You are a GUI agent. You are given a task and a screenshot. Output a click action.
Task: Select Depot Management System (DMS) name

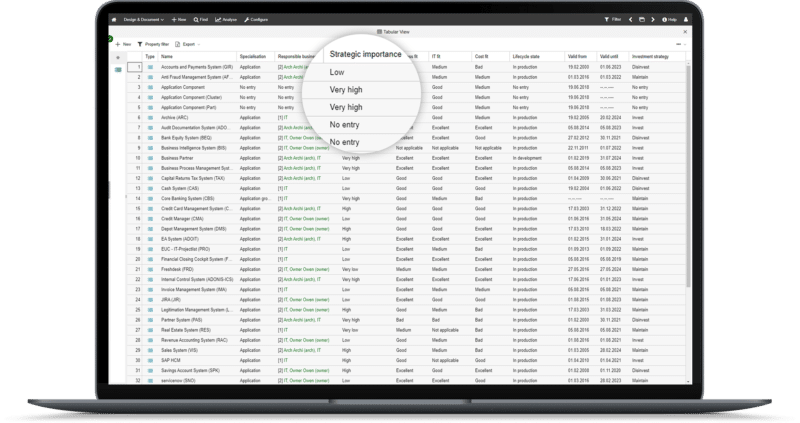[193, 229]
